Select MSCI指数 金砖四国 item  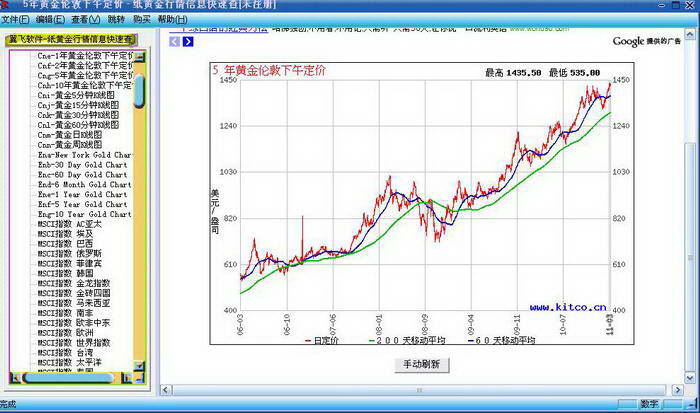(74, 293)
